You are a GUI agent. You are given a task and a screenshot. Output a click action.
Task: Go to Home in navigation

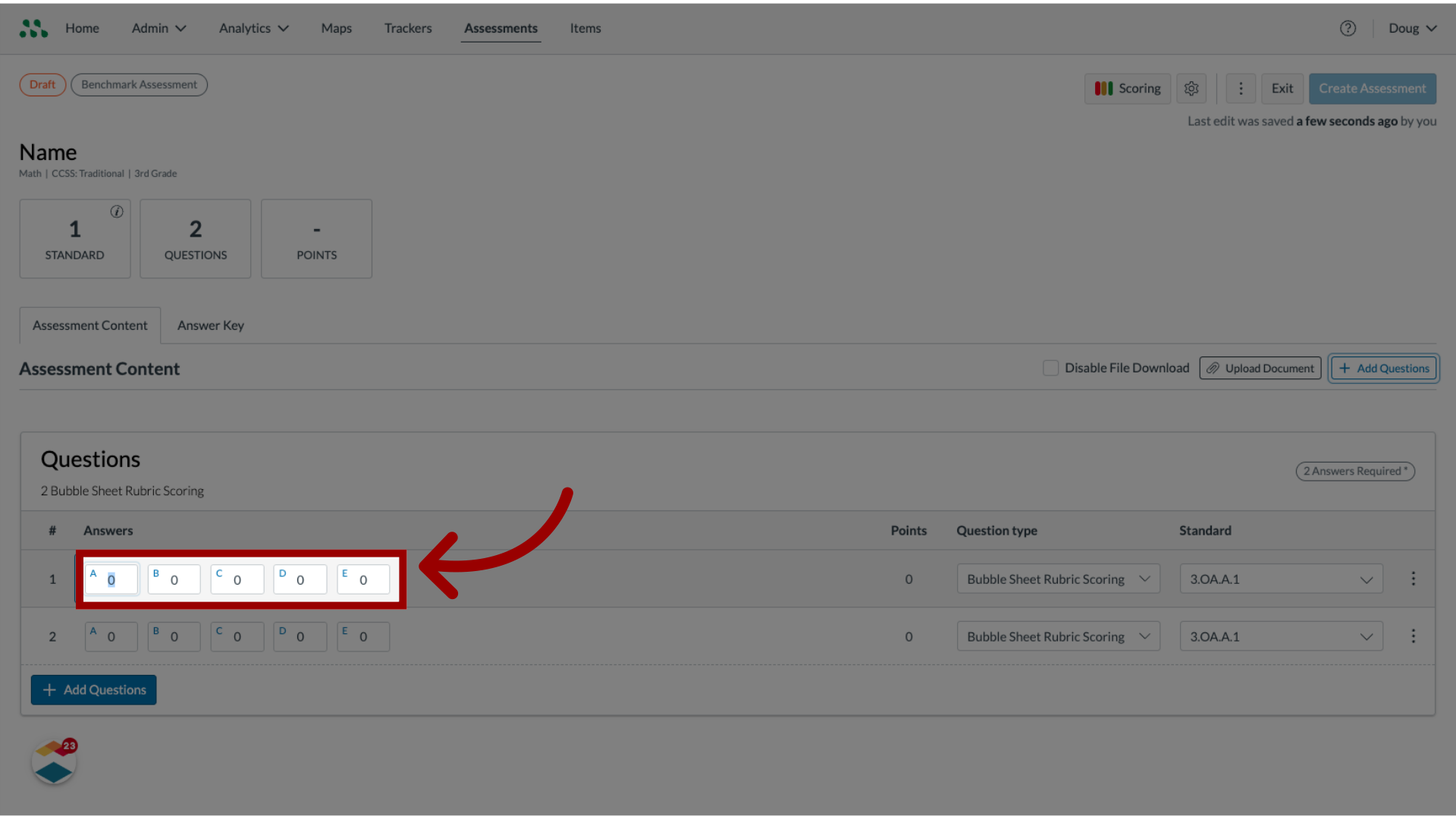pos(82,28)
